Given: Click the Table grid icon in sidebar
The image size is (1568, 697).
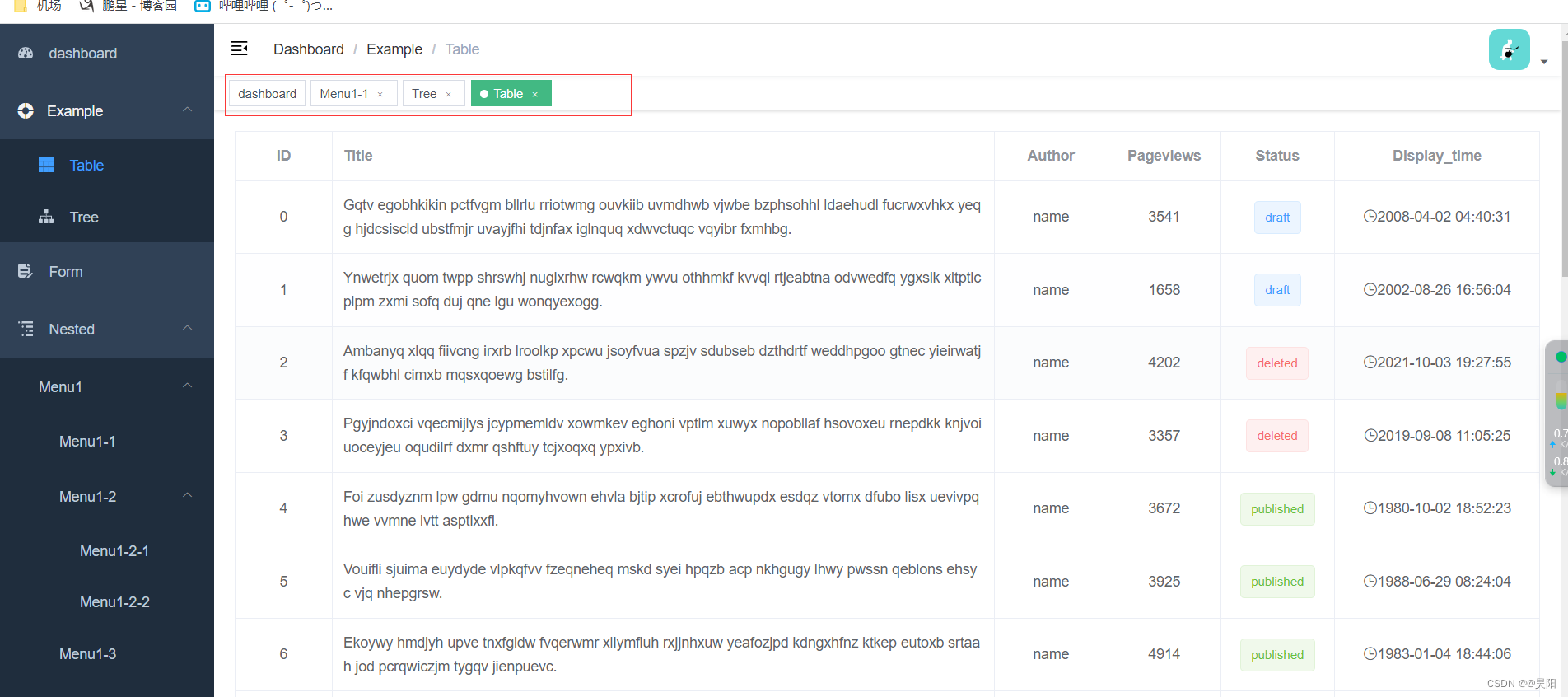Looking at the screenshot, I should 46,165.
